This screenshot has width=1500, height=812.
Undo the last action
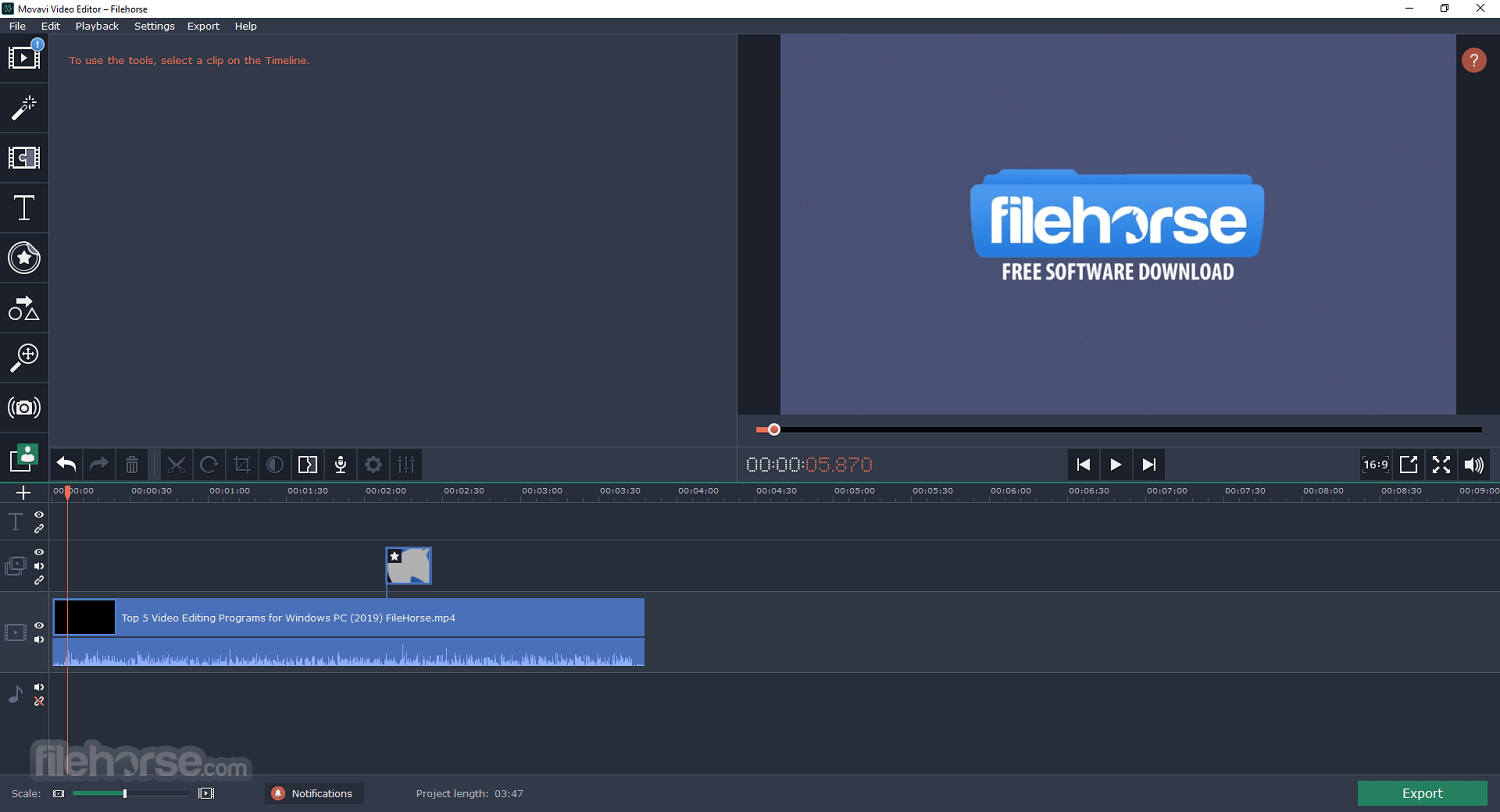point(67,464)
